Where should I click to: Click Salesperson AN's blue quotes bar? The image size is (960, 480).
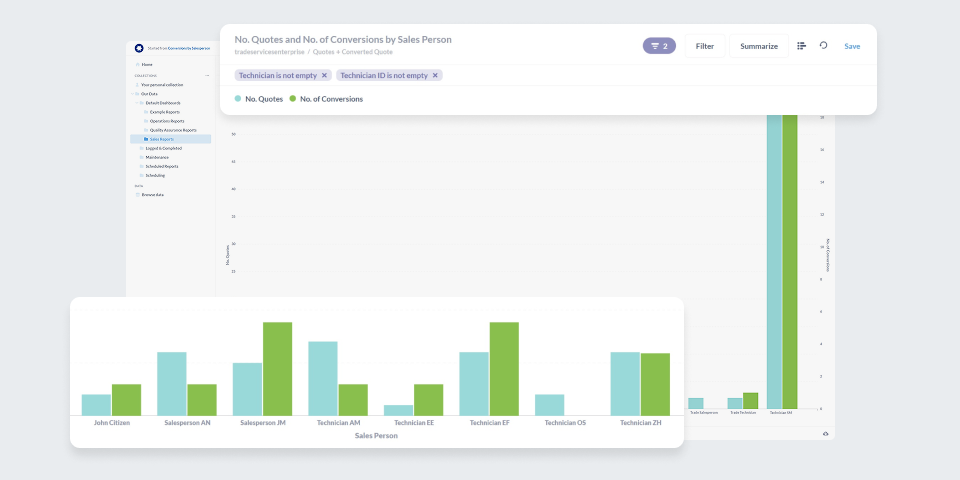click(171, 384)
